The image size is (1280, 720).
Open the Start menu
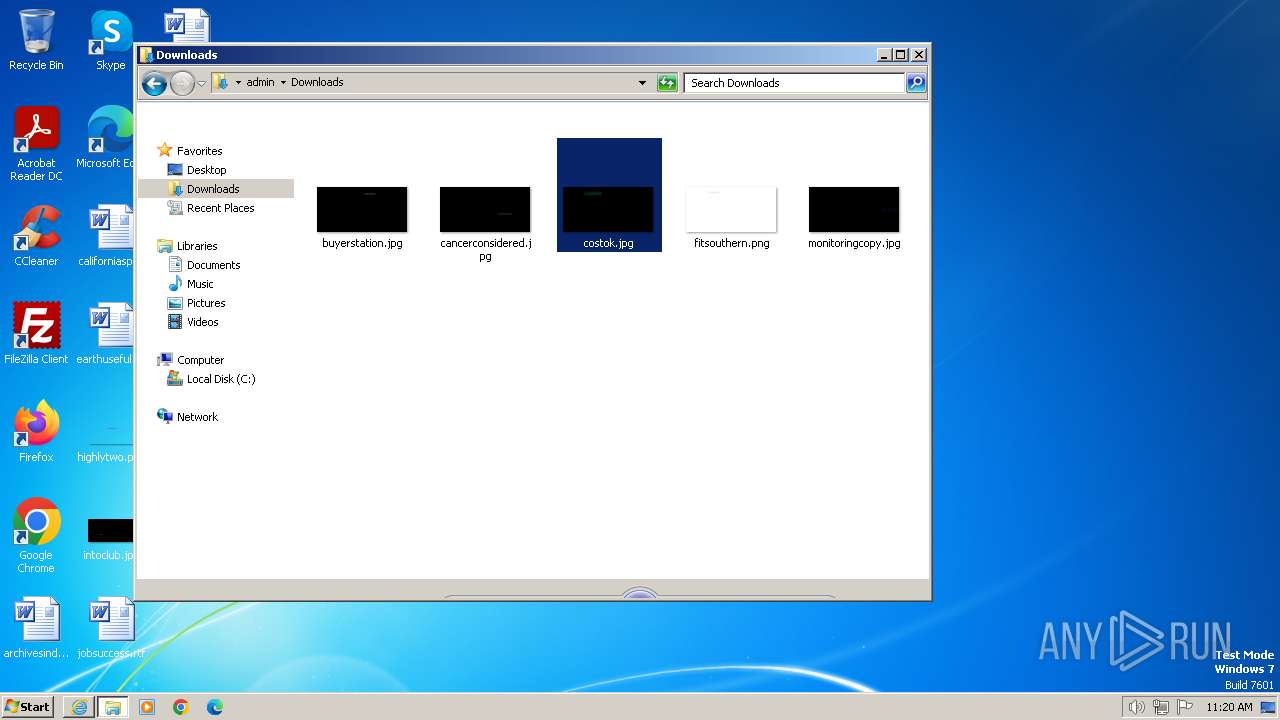[27, 706]
